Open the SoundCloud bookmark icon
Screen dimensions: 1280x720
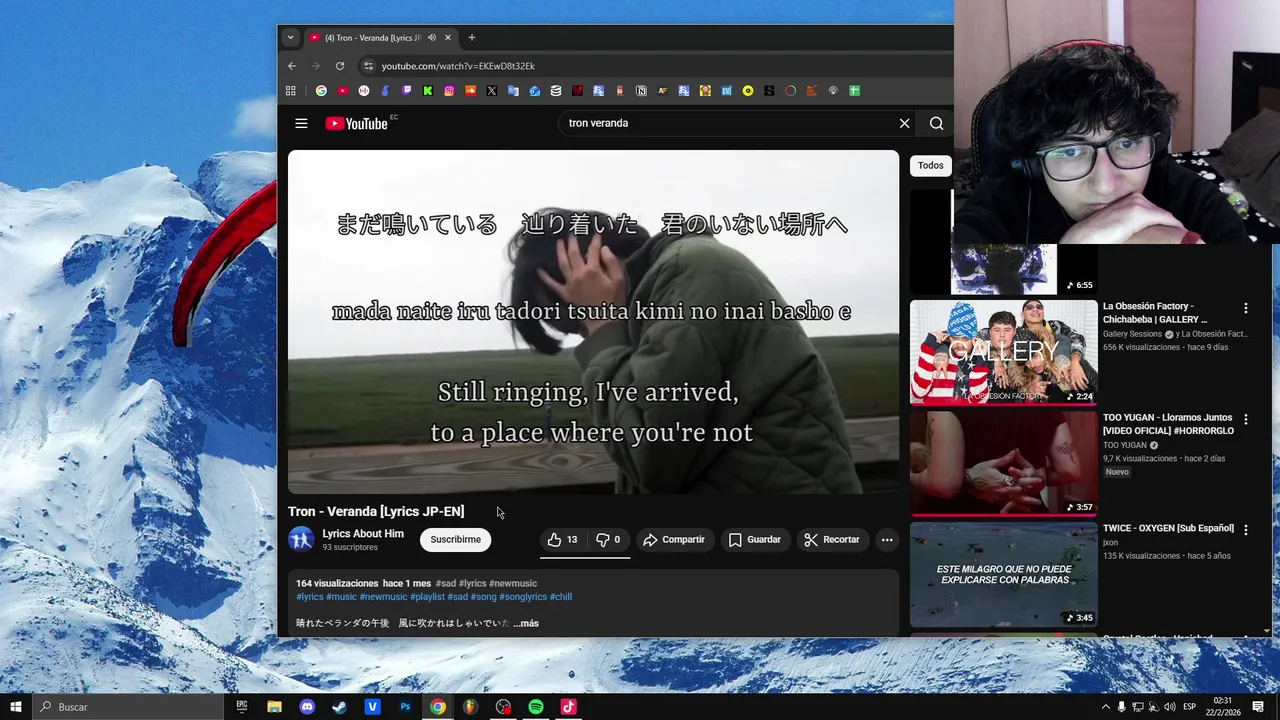(x=470, y=91)
